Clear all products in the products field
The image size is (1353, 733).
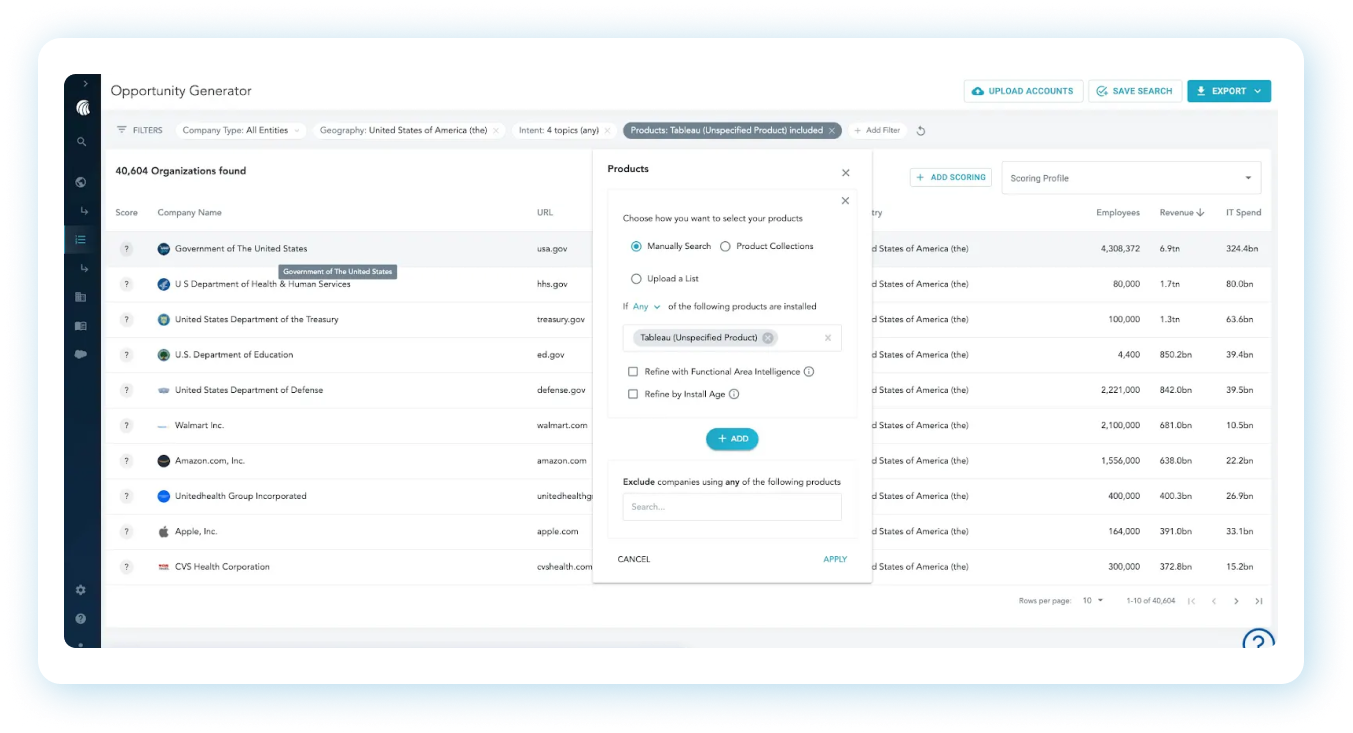click(828, 338)
